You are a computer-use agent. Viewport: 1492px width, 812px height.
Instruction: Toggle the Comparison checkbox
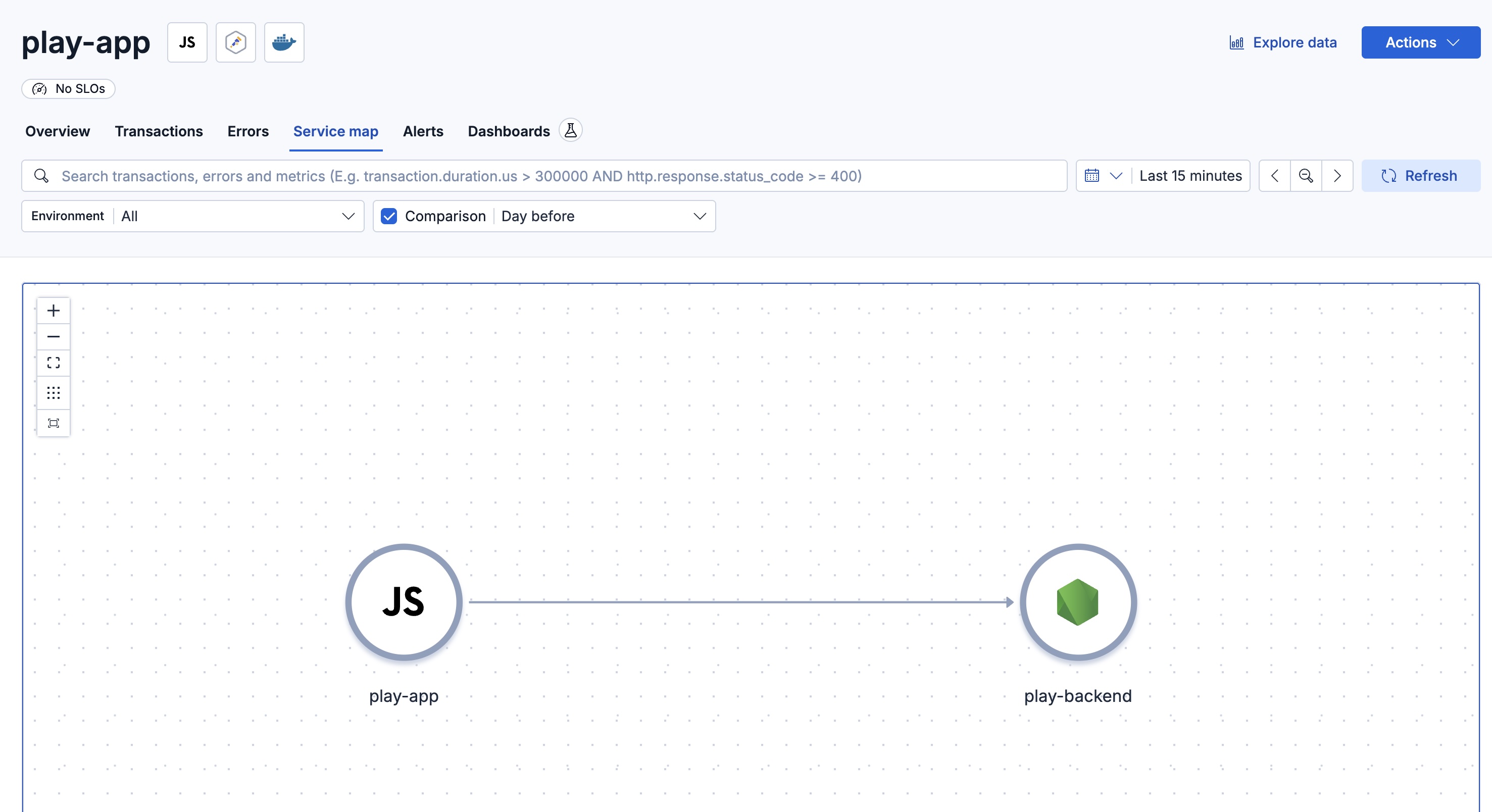(389, 217)
